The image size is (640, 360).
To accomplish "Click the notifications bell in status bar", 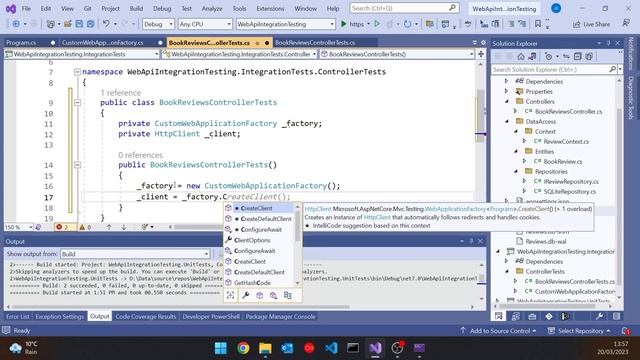I will pyautogui.click(x=626, y=331).
